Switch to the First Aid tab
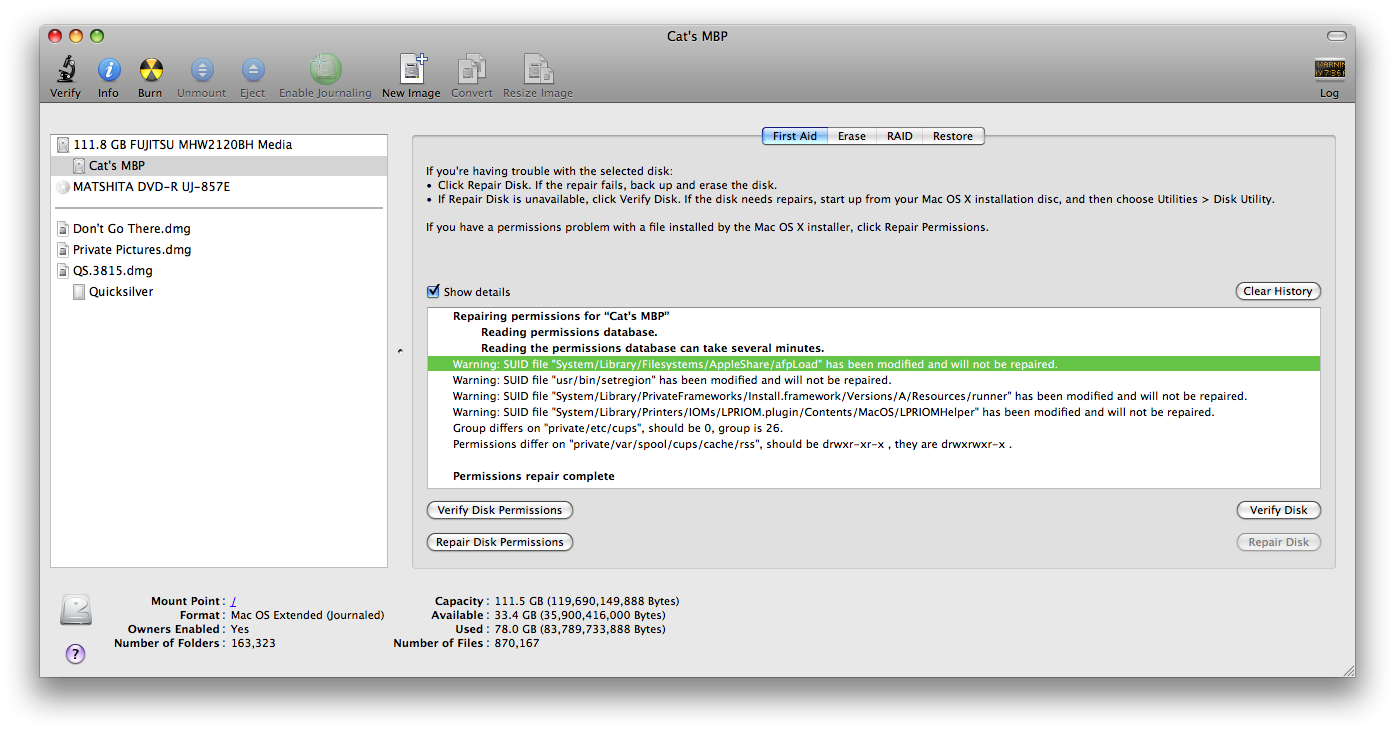Image resolution: width=1395 pixels, height=732 pixels. click(795, 136)
